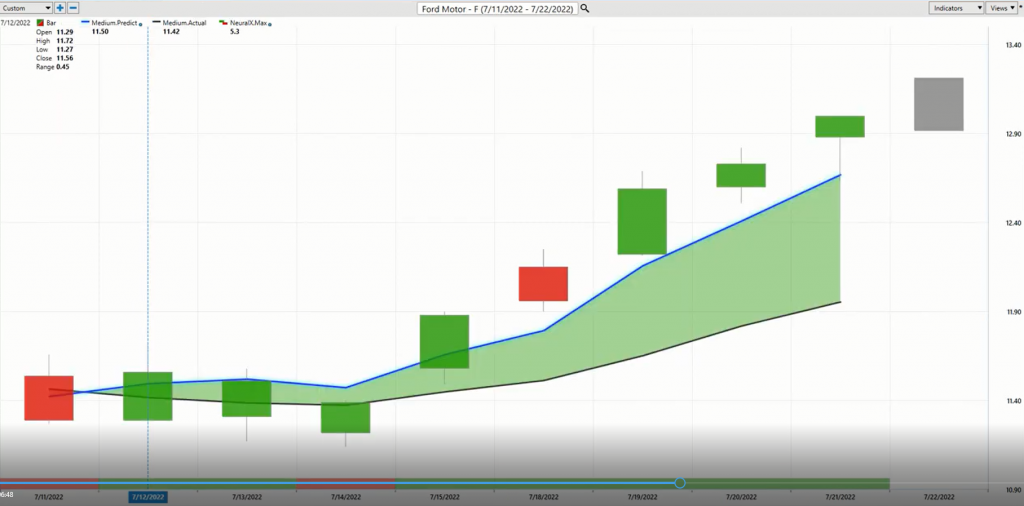Toggle the dot beside Medium.Predict label

[x=141, y=23]
